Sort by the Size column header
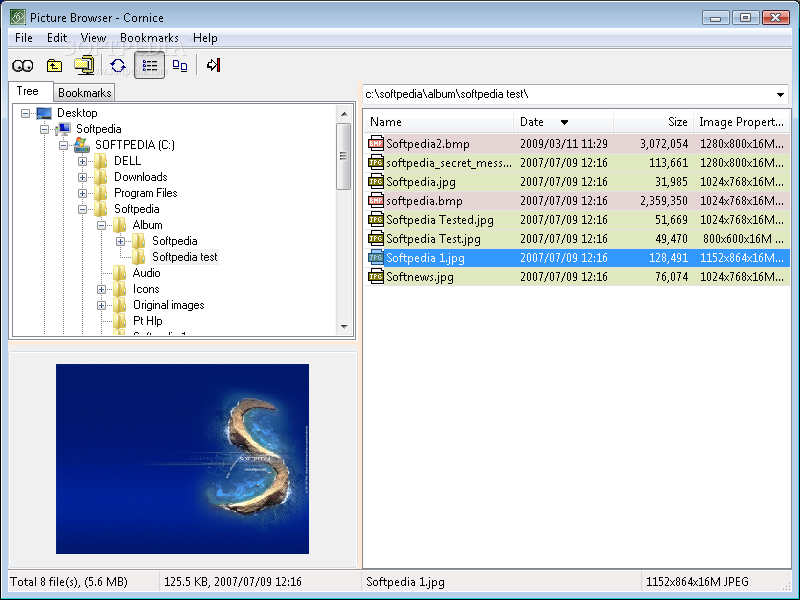800x600 pixels. pyautogui.click(x=654, y=122)
